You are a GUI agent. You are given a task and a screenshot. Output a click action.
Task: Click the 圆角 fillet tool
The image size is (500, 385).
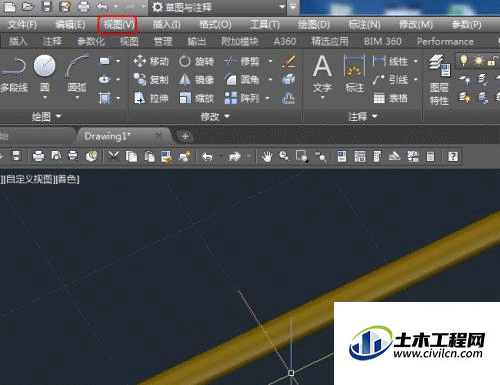(x=241, y=80)
